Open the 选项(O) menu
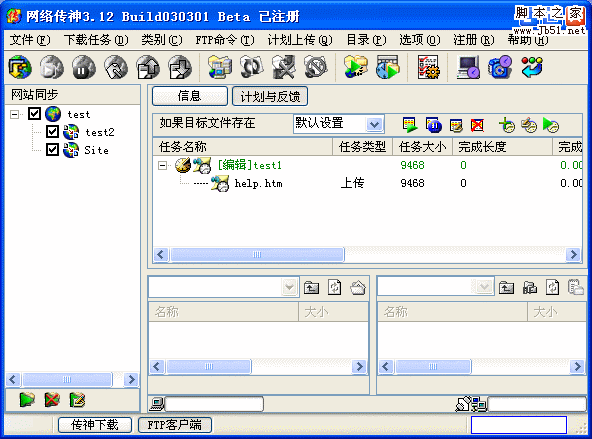The width and height of the screenshot is (592, 439). 420,40
